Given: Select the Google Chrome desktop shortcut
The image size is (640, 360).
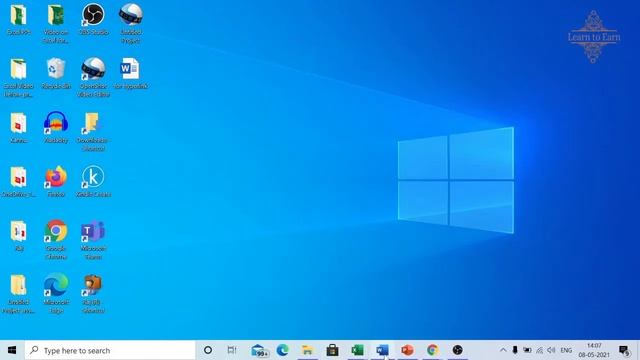Looking at the screenshot, I should [x=56, y=239].
